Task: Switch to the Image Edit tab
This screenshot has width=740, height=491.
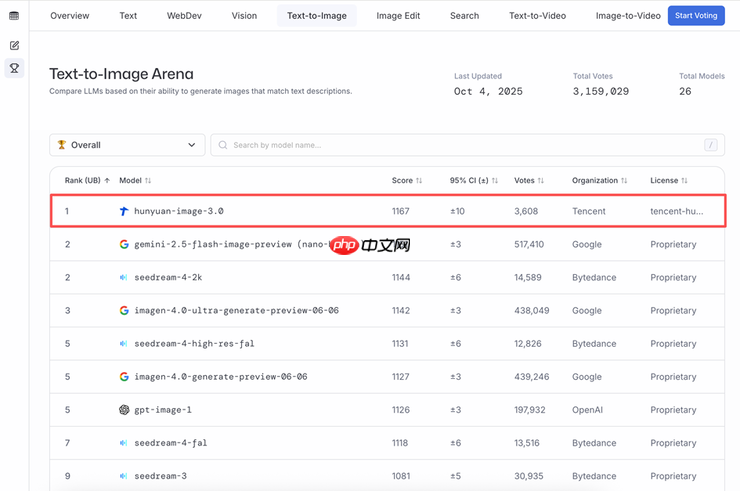Action: [398, 16]
